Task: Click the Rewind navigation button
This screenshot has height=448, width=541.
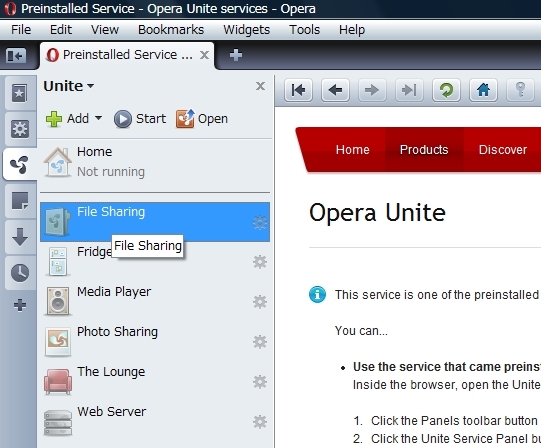Action: pyautogui.click(x=298, y=90)
